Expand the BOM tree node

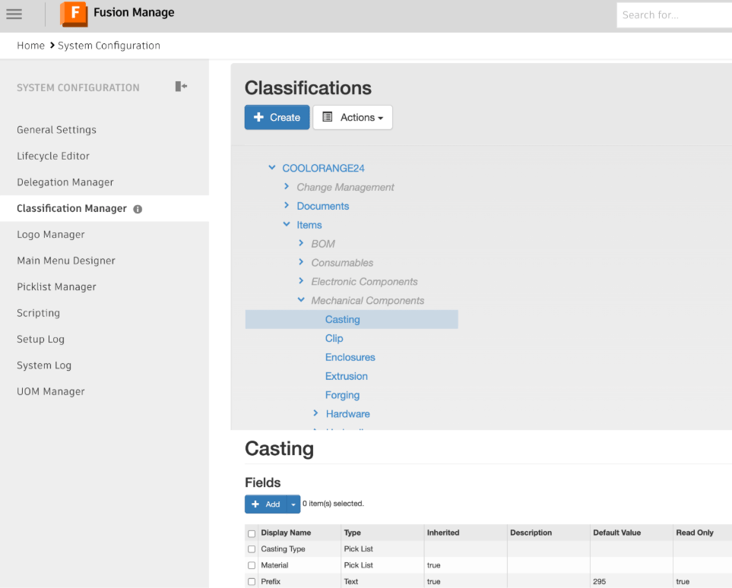pos(301,243)
